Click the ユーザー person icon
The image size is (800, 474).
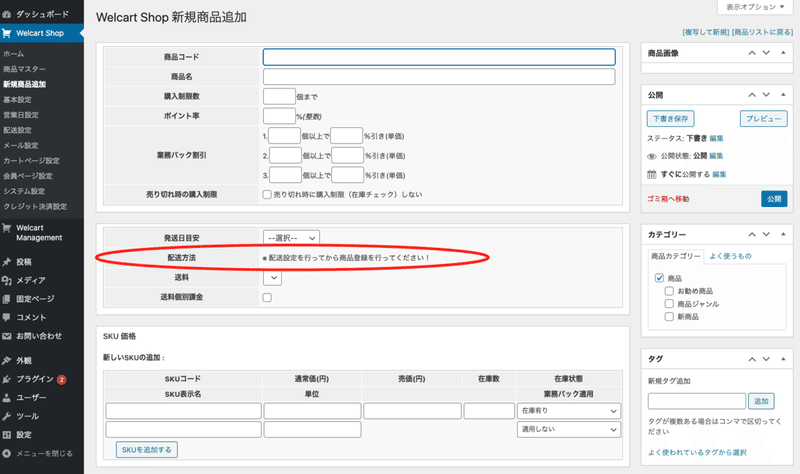click(7, 397)
